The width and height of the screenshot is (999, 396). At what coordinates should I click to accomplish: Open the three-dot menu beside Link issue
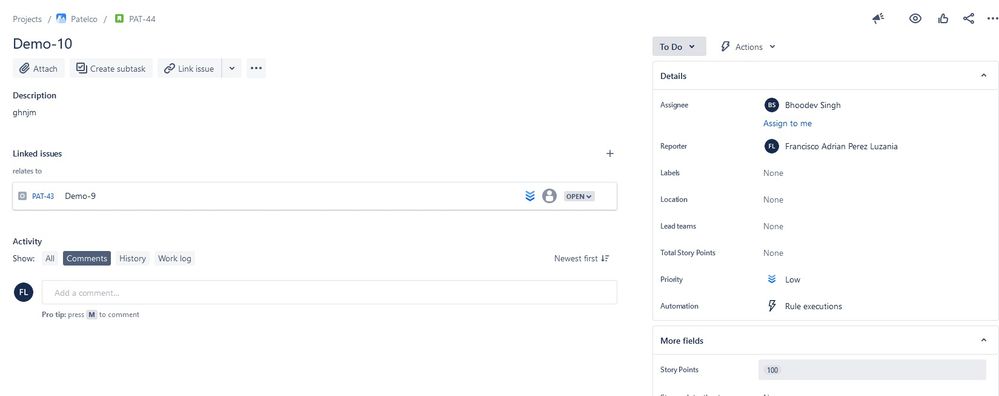coord(256,69)
